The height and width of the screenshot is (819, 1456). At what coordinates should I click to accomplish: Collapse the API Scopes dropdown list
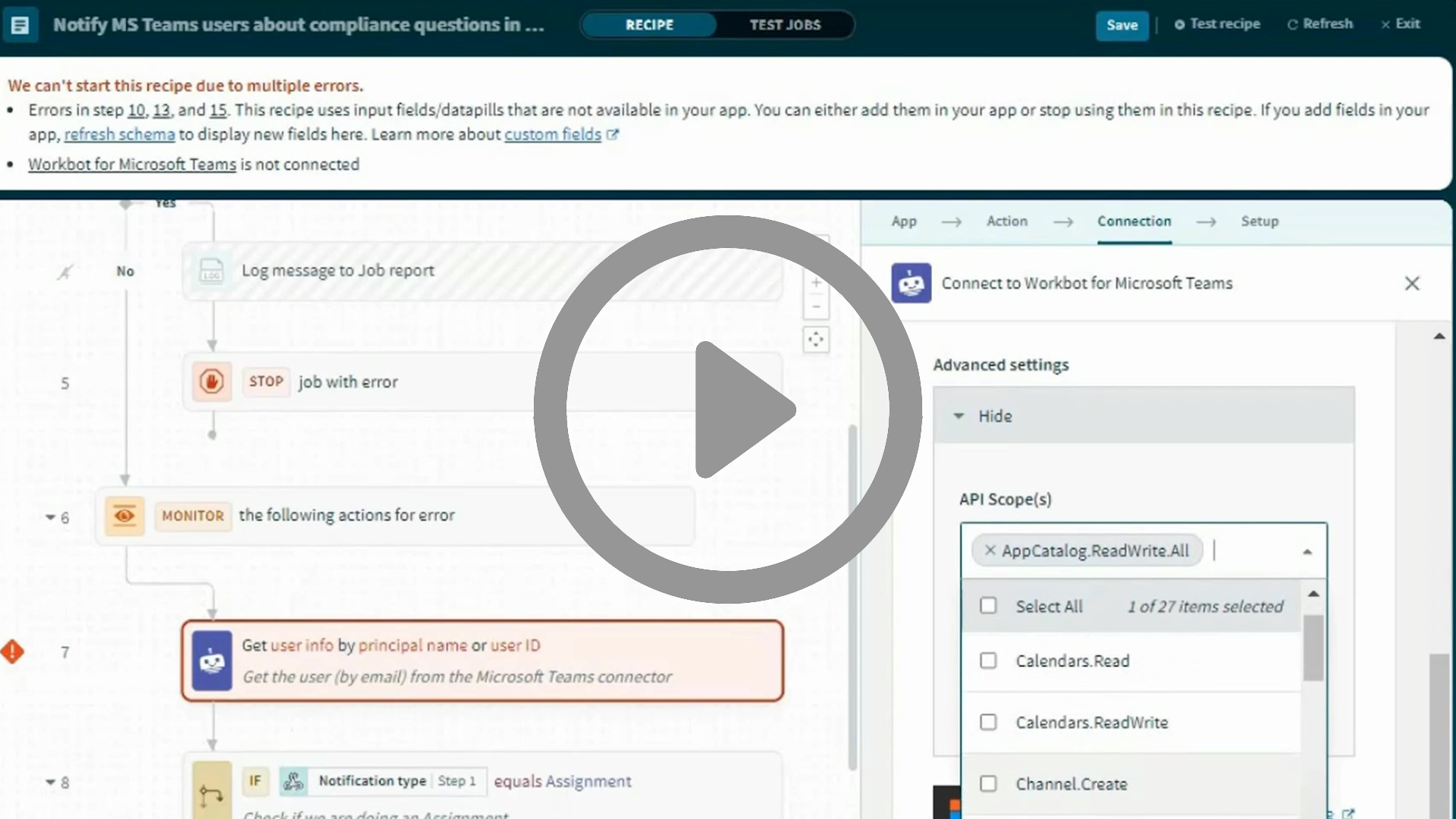point(1307,551)
